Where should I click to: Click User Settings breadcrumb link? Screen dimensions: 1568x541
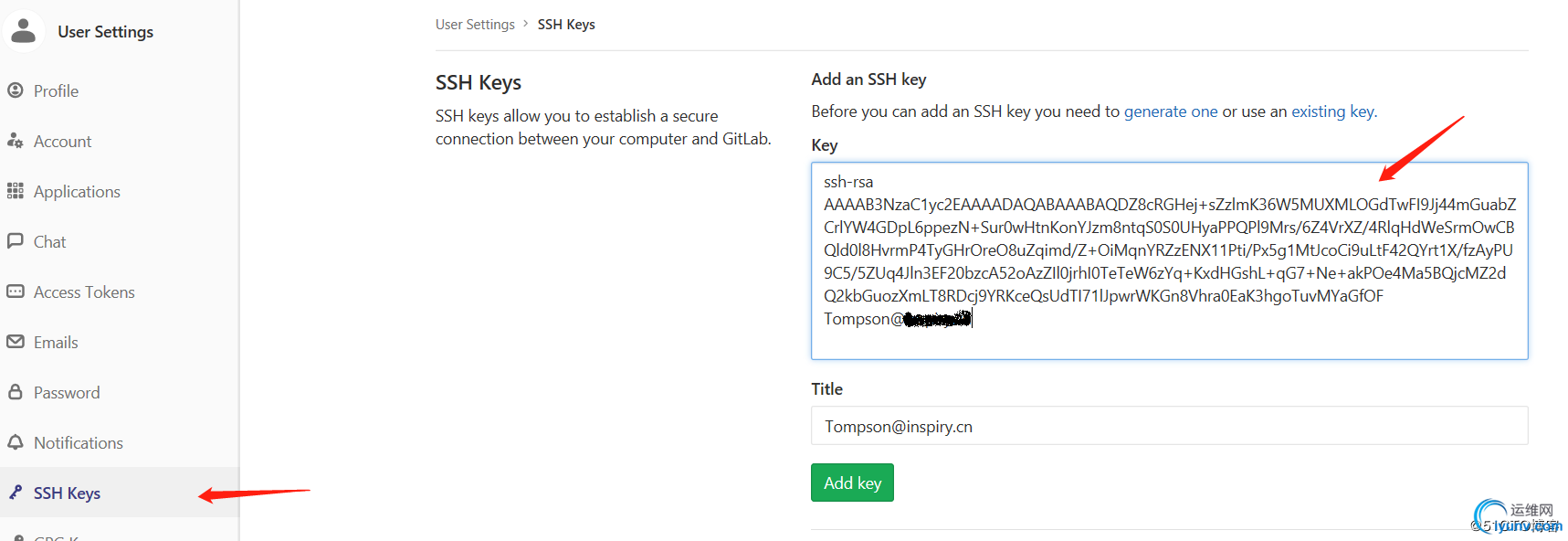(x=475, y=25)
